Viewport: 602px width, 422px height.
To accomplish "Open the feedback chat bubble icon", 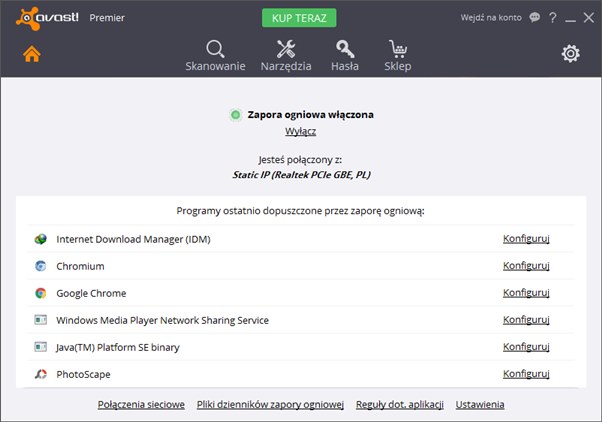I will click(534, 17).
